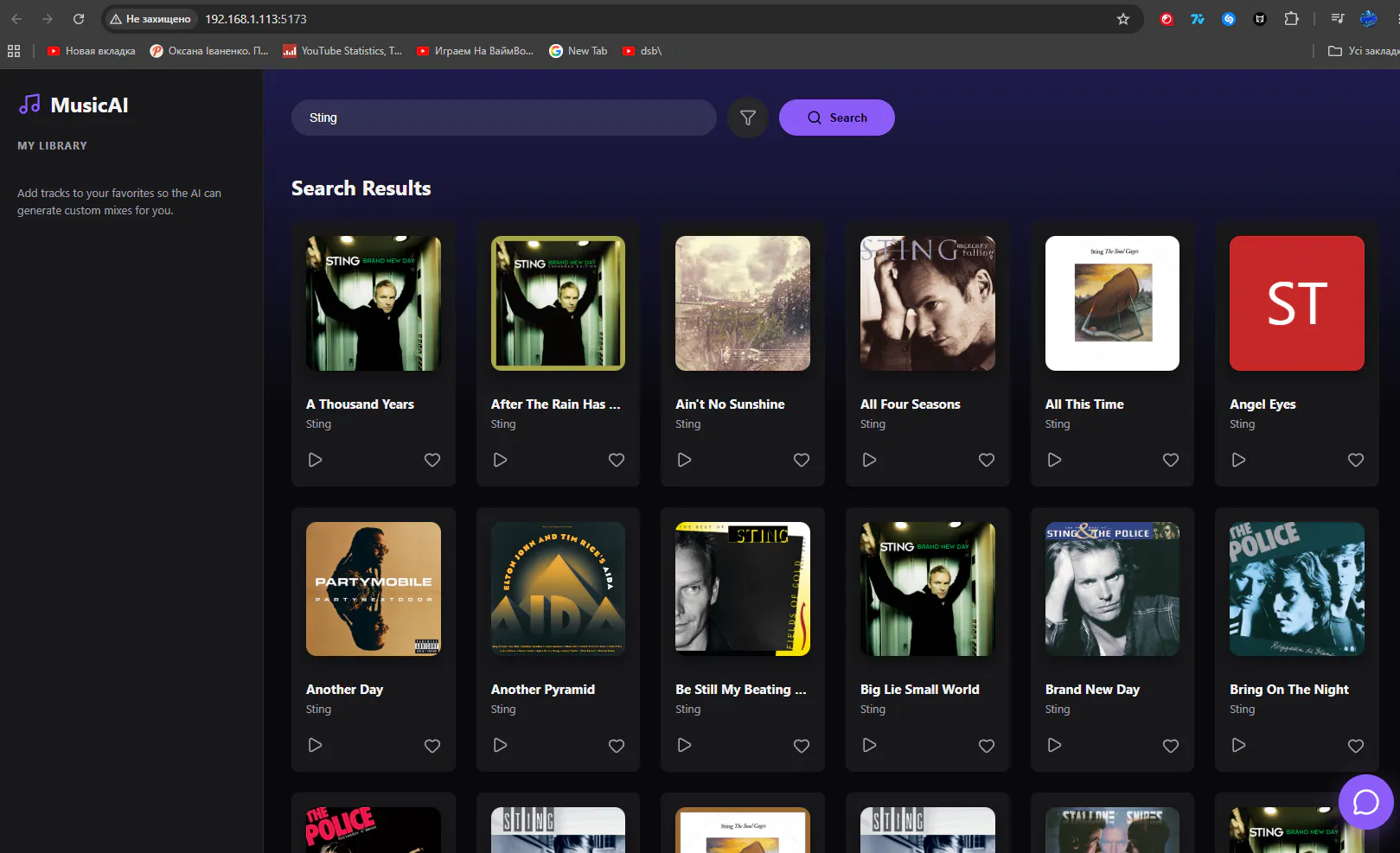Open the search filter options
This screenshot has height=853, width=1400.
(x=748, y=118)
